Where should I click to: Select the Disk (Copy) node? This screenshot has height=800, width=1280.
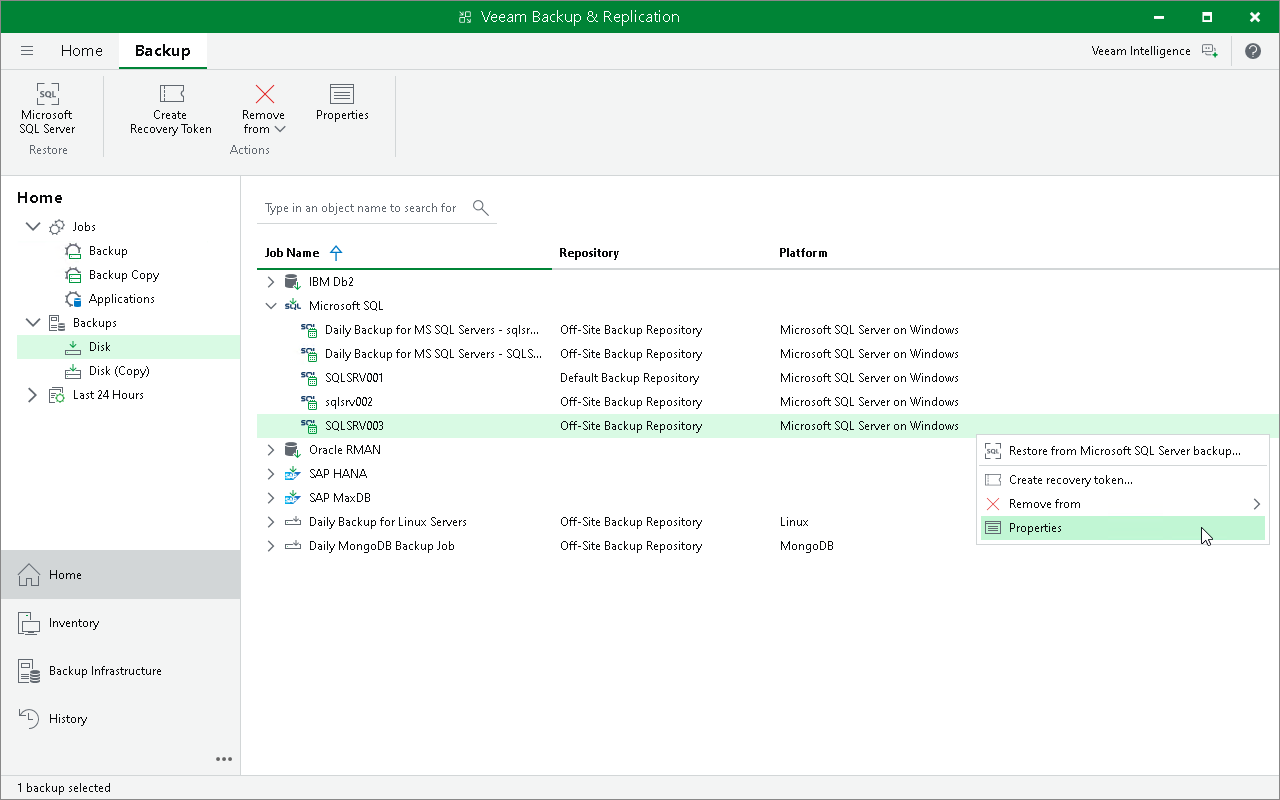(119, 371)
